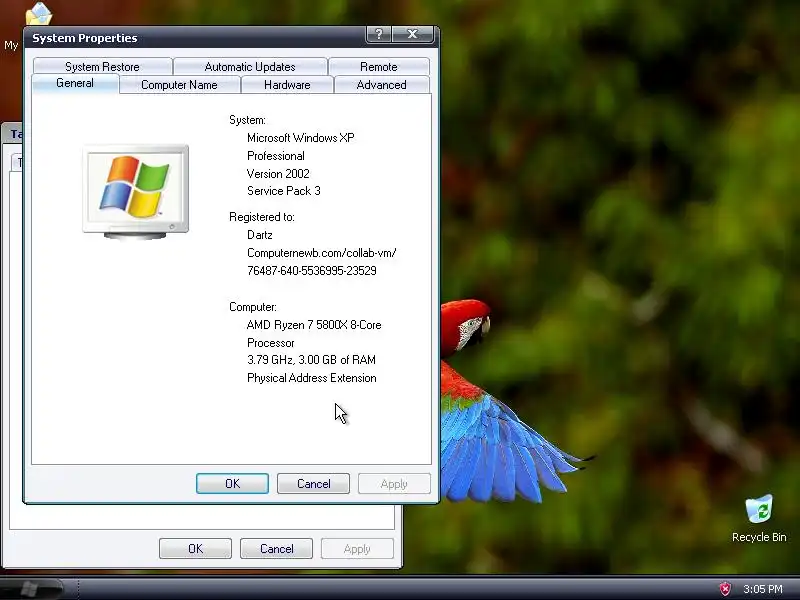Select the text 'Service Pack 3'
This screenshot has height=600, width=800.
[x=284, y=191]
